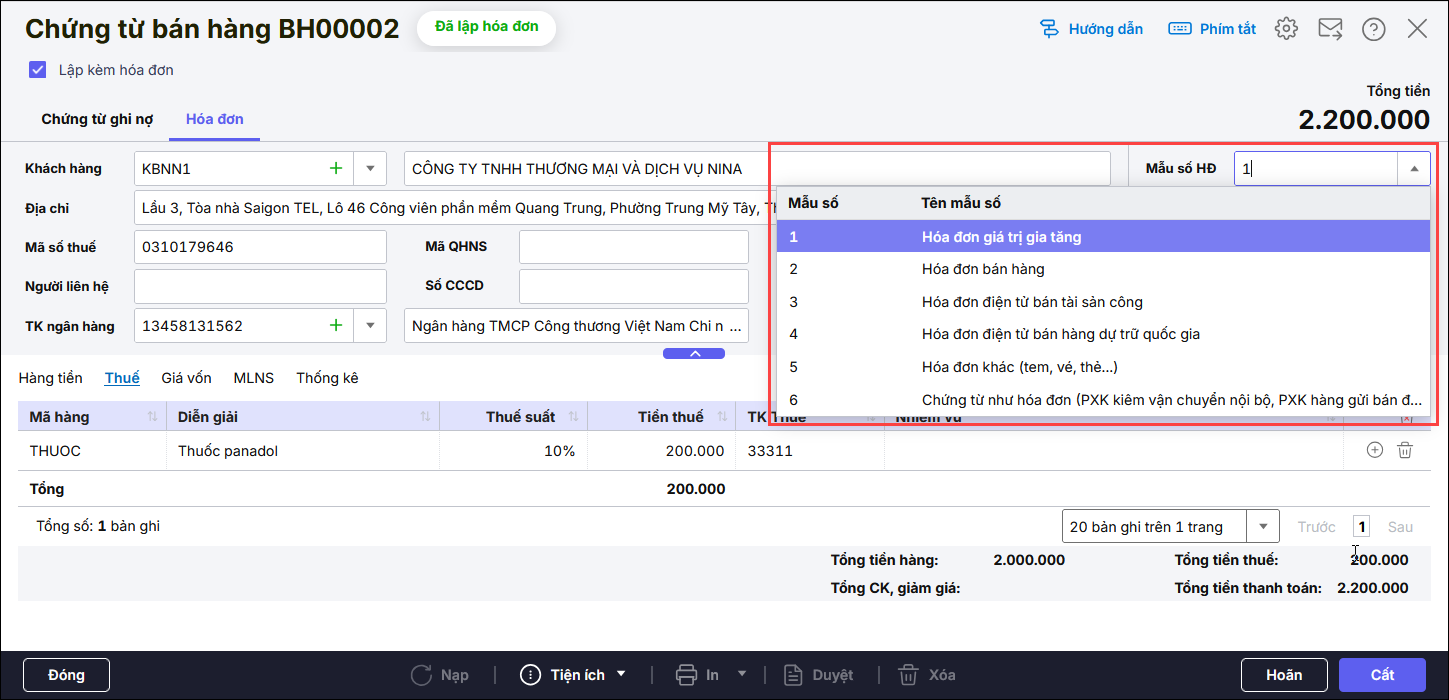
Task: Click the Mã số thuế input field
Action: coord(260,247)
